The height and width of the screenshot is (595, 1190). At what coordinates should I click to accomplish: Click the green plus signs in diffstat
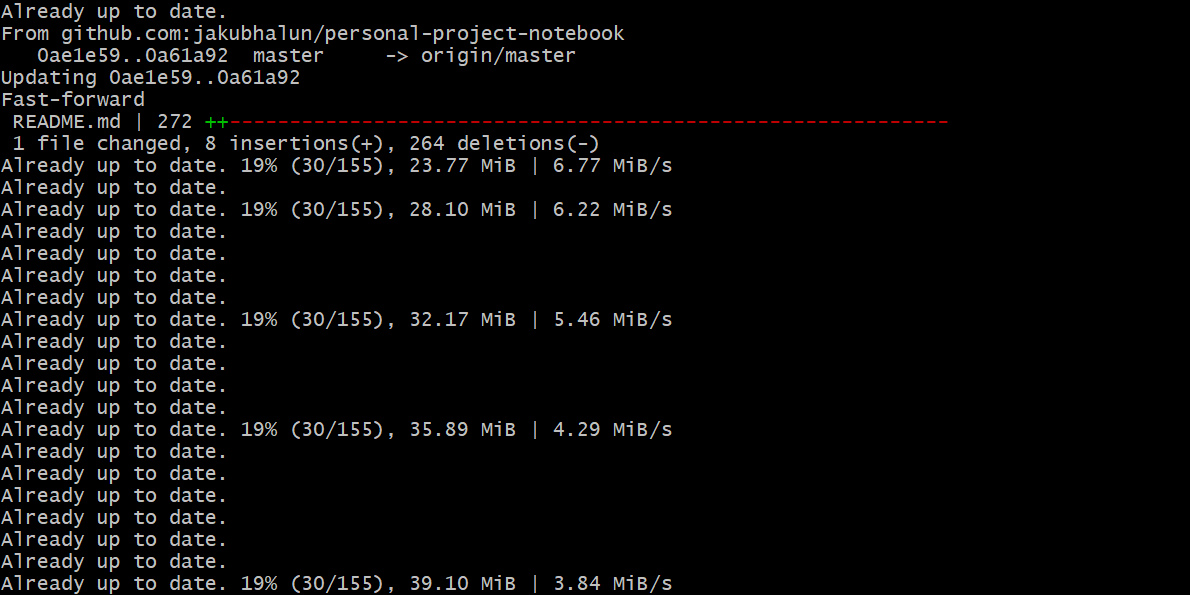(x=216, y=122)
